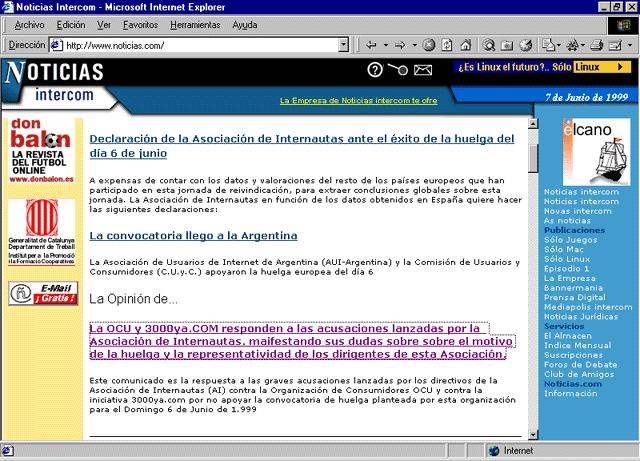Open Prensa Digital sidebar link
Viewport: 640px width, 461px height.
(575, 297)
